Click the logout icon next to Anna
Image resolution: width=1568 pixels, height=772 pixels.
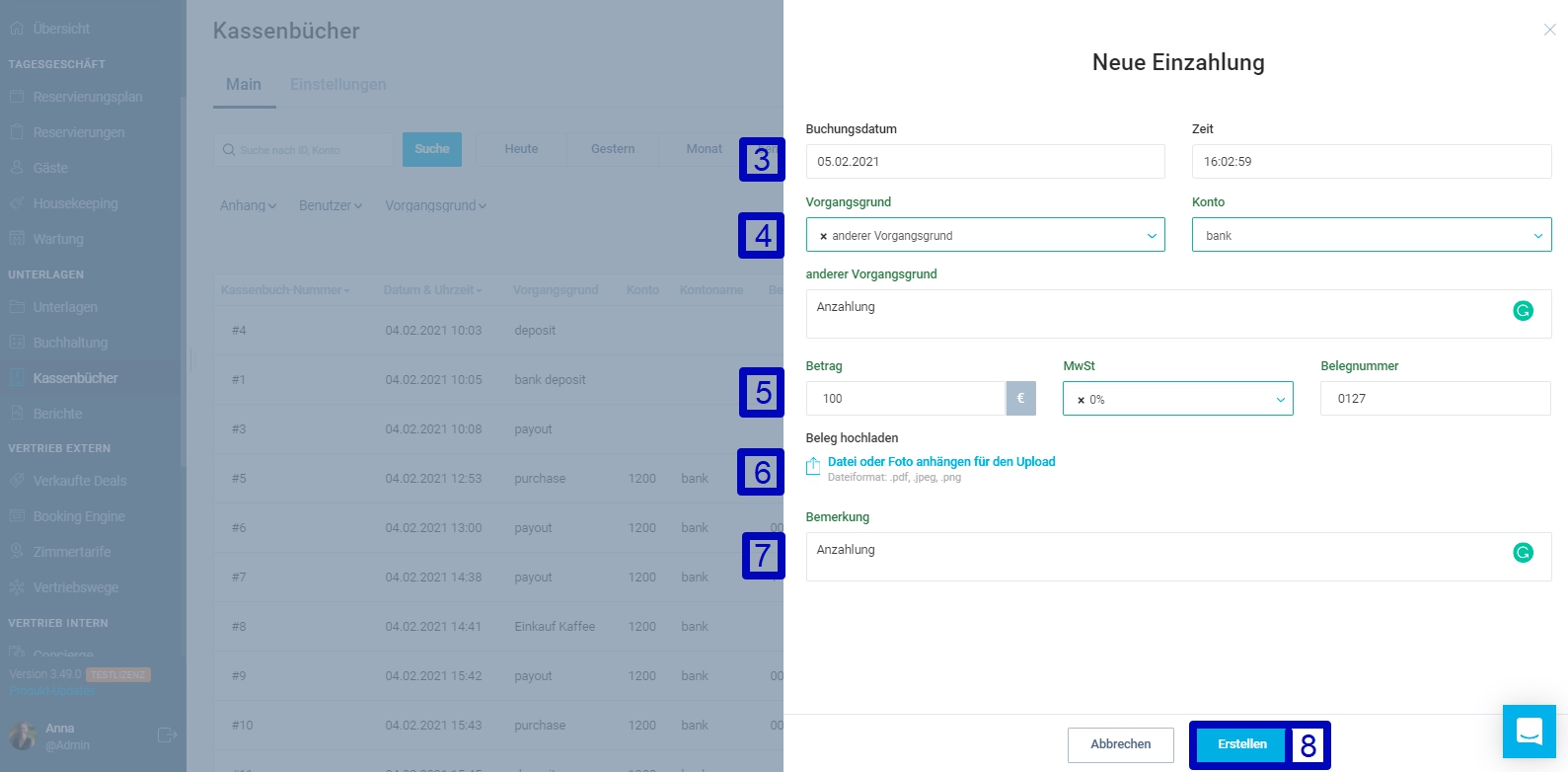tap(167, 734)
